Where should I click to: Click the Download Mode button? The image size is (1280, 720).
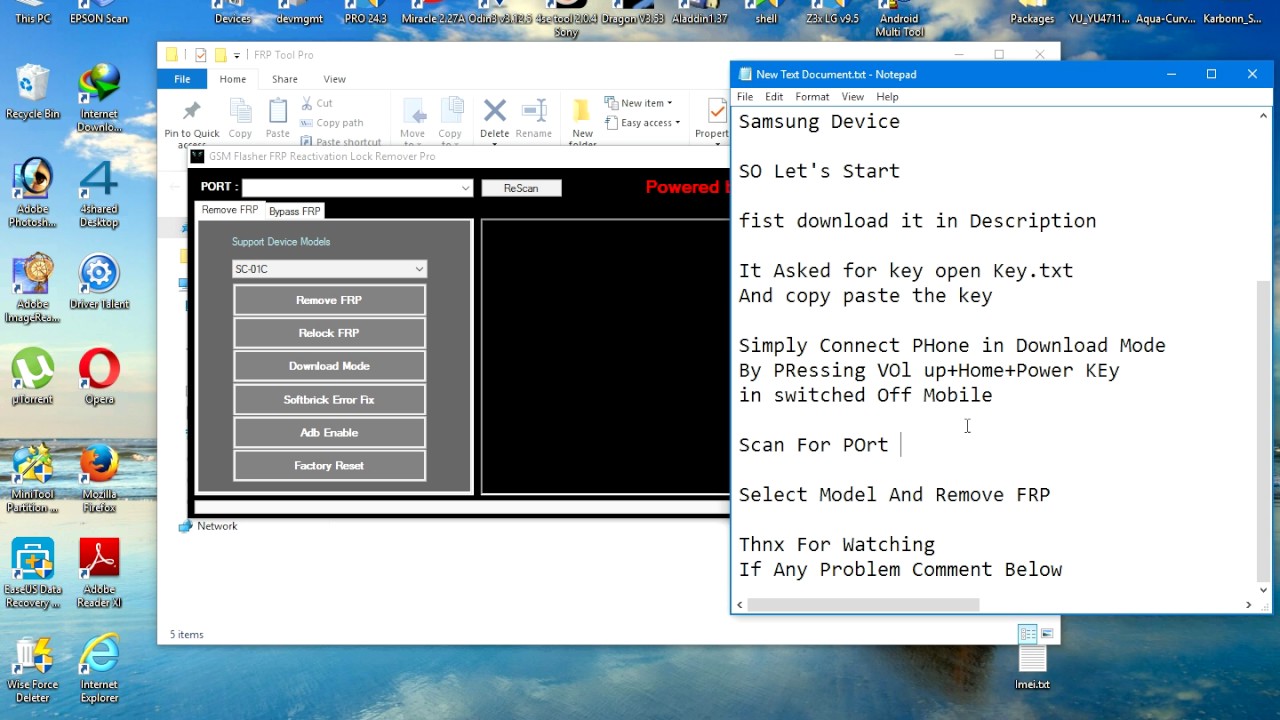coord(329,366)
